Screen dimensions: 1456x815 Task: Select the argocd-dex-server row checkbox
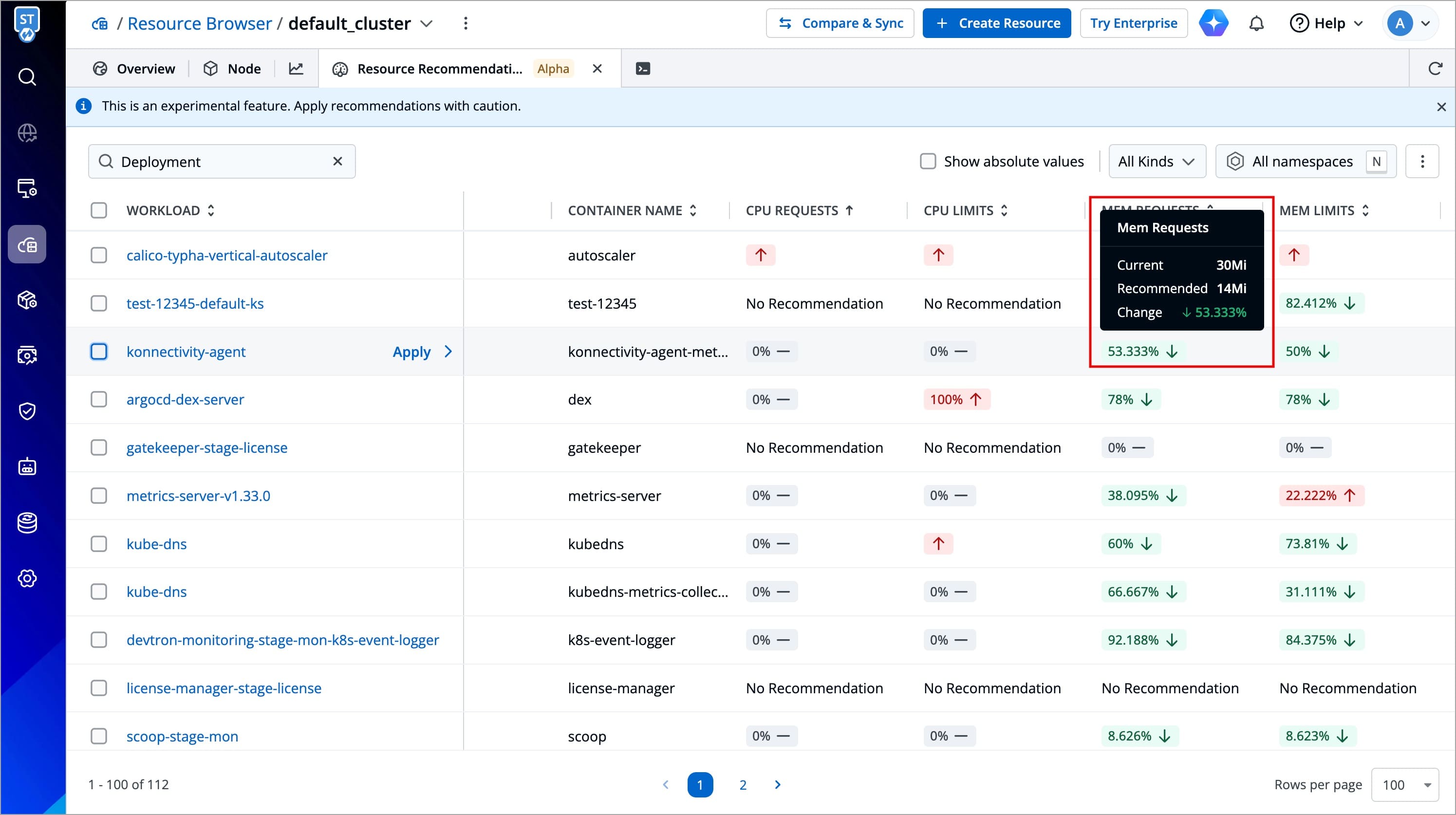99,400
